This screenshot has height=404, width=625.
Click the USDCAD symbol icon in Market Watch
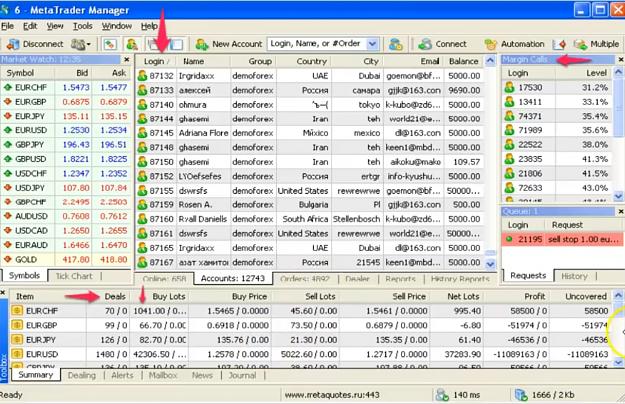point(7,230)
